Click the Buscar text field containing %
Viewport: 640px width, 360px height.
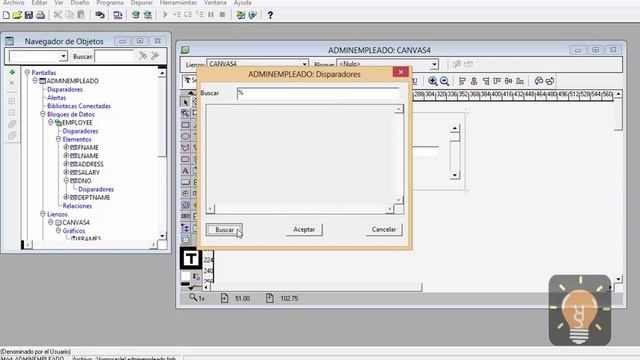point(318,93)
